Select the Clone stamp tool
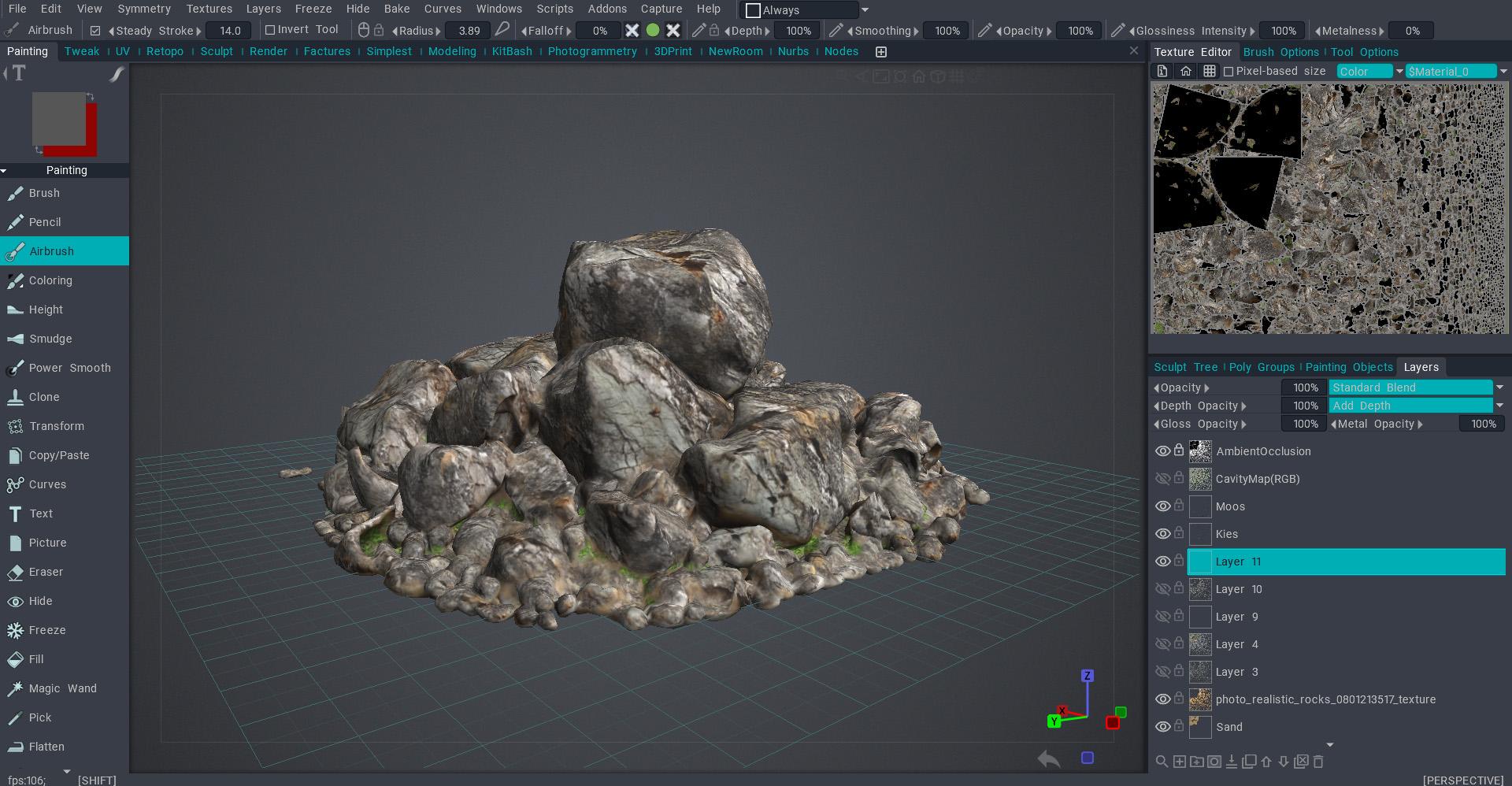This screenshot has height=786, width=1512. (x=44, y=397)
